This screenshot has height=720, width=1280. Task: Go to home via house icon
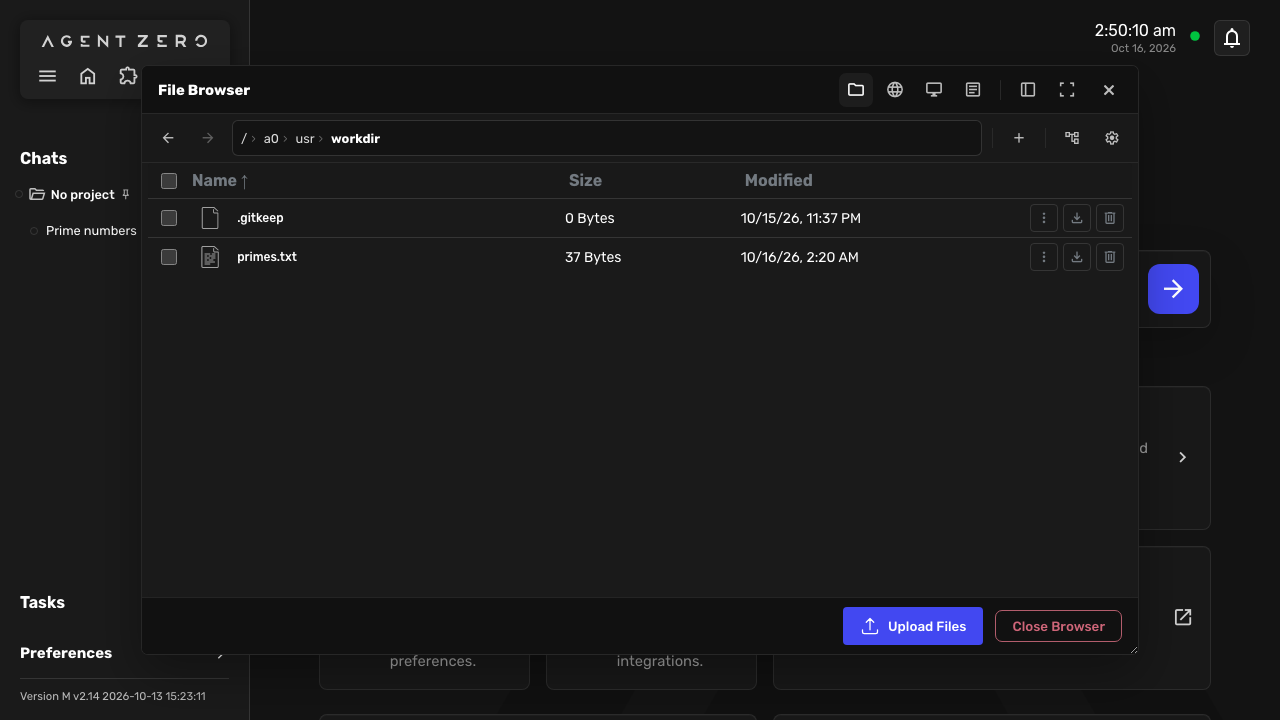point(88,76)
